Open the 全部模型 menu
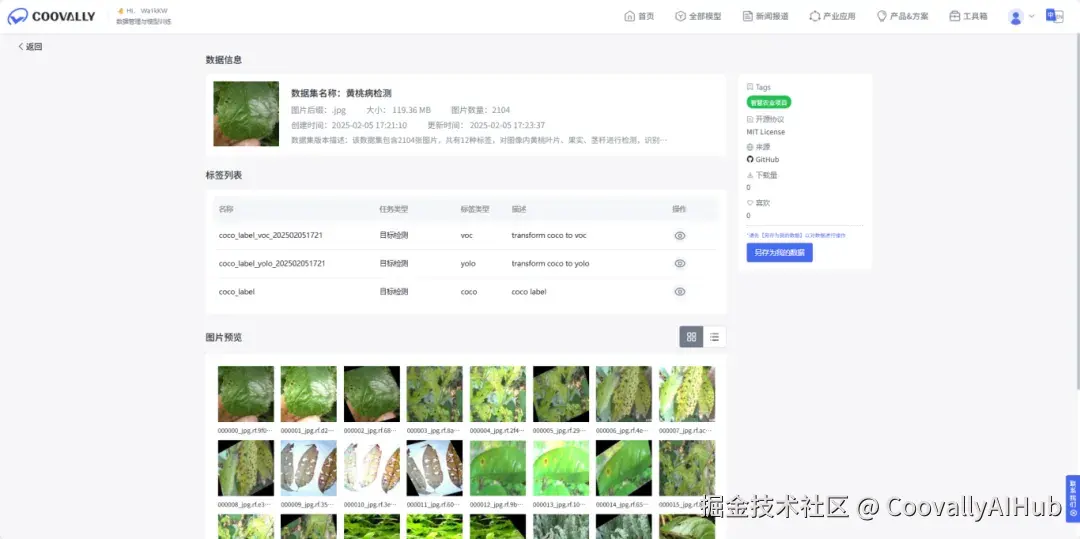 (x=698, y=16)
